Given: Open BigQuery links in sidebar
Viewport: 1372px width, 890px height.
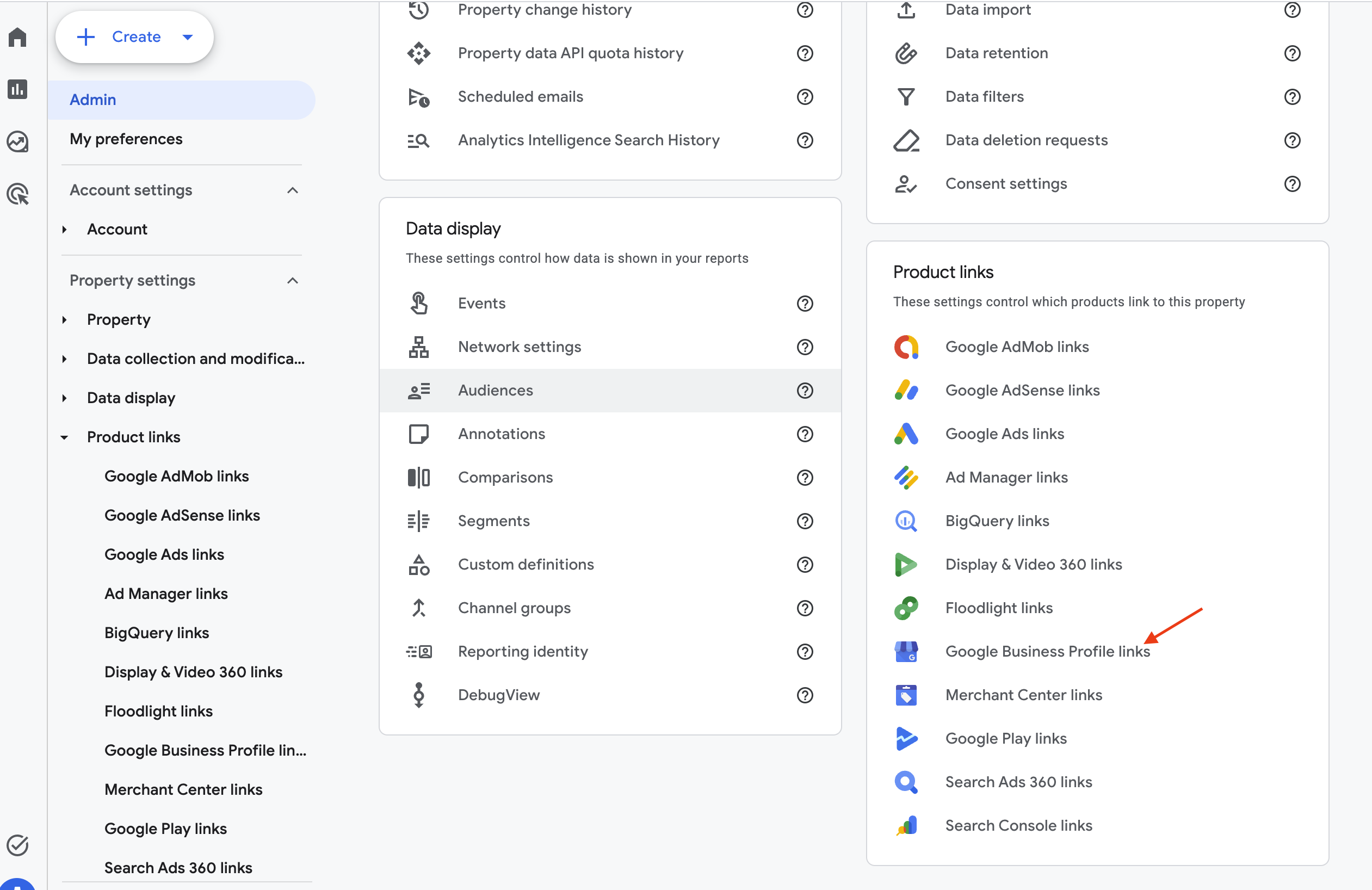Looking at the screenshot, I should coord(157,633).
